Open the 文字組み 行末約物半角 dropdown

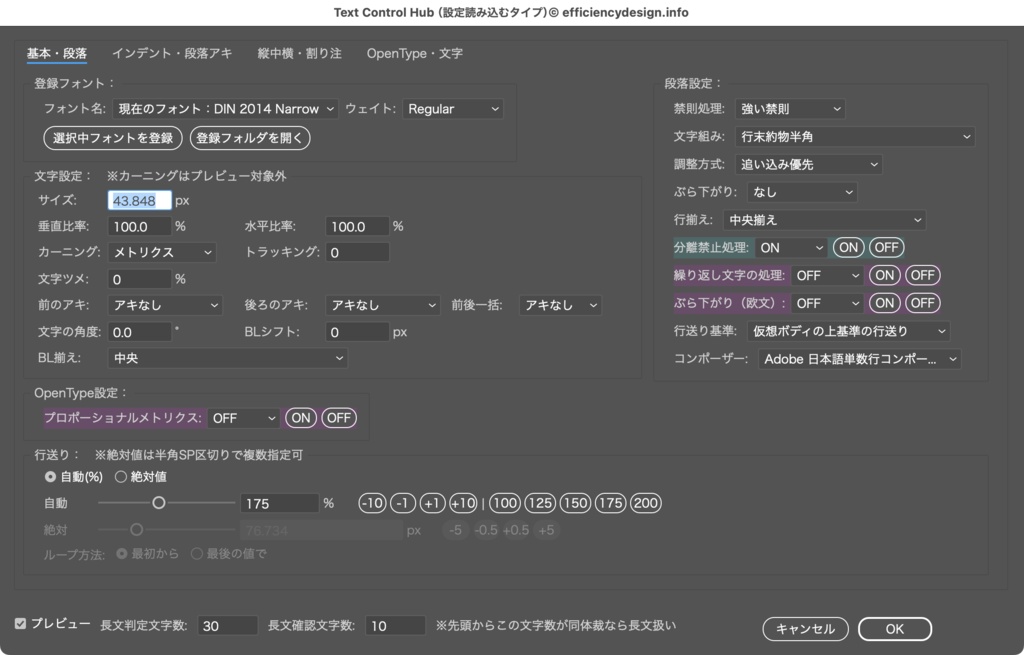click(x=856, y=137)
